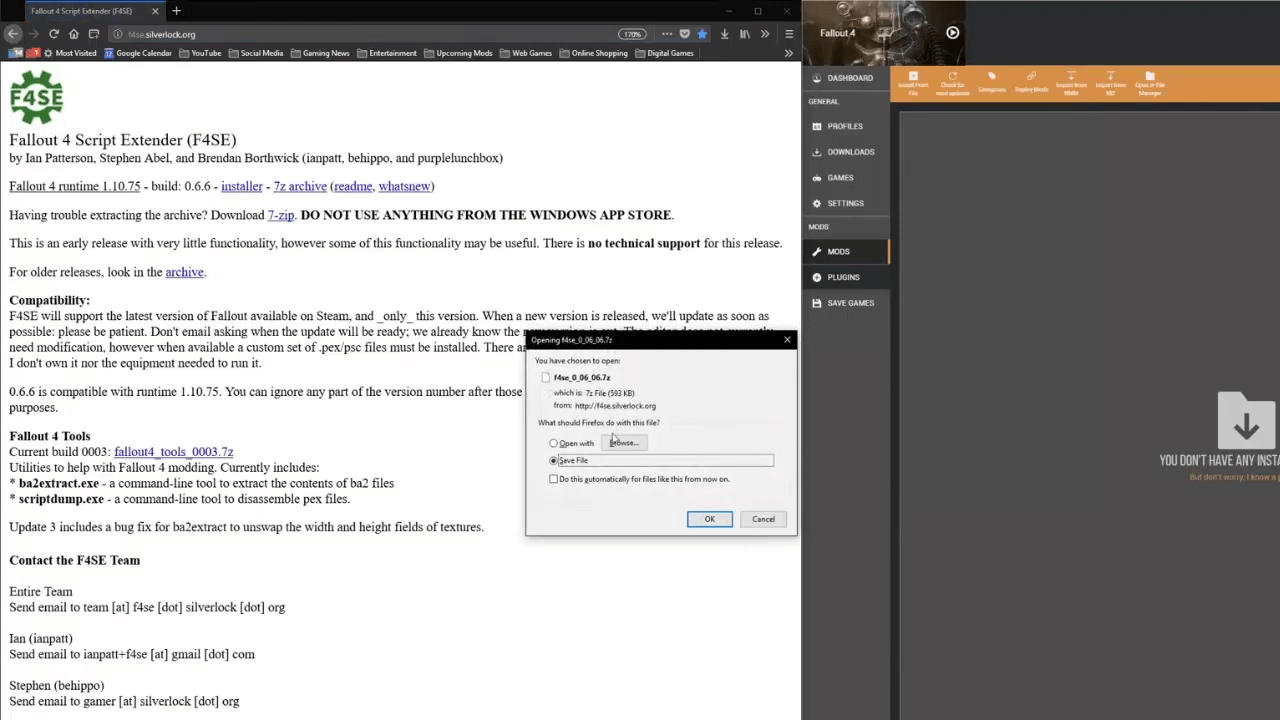Screen dimensions: 1280x720
Task: Open the Firefox hamburger menu
Action: coord(789,34)
